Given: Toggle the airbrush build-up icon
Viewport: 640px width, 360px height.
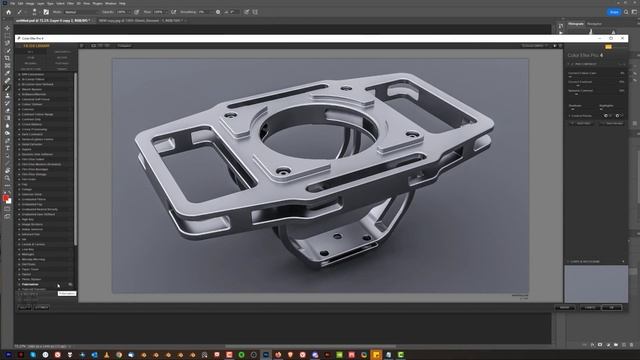Looking at the screenshot, I should coord(174,12).
